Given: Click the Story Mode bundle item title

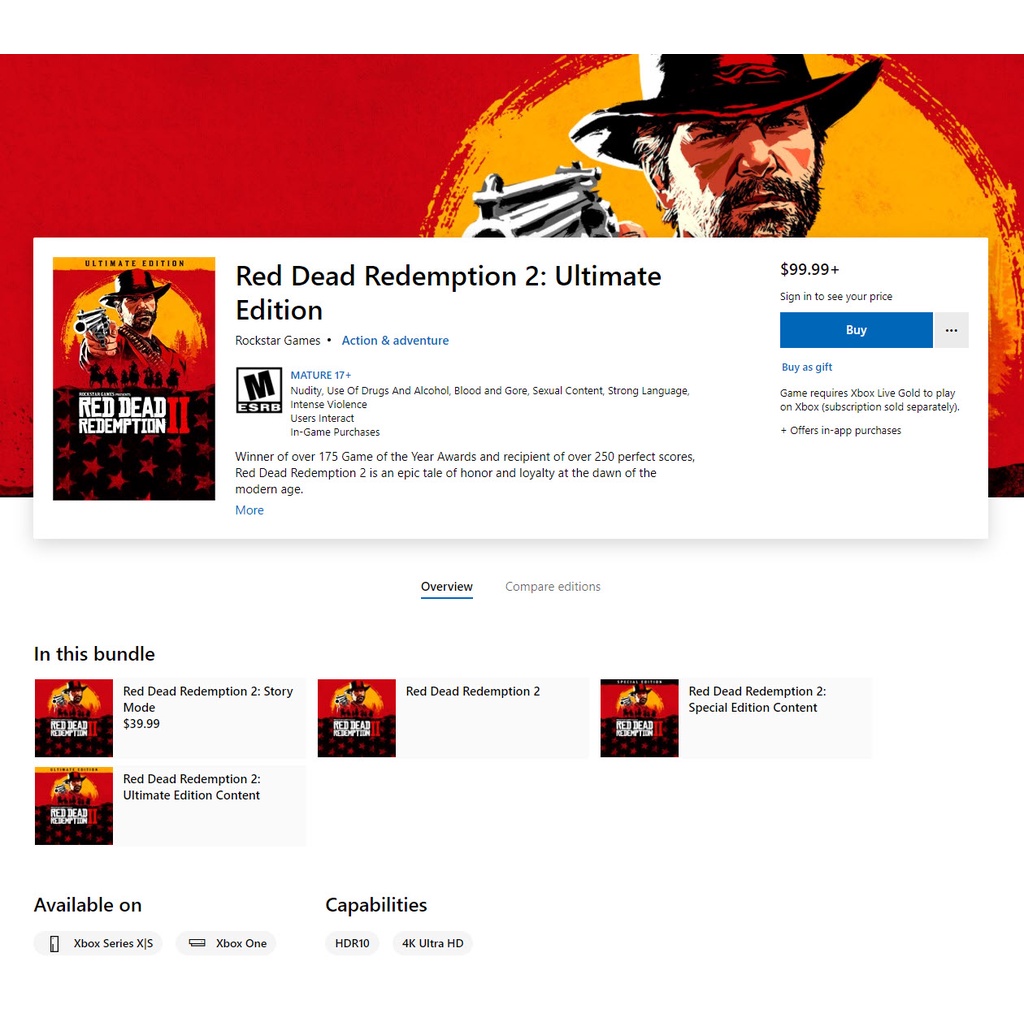Looking at the screenshot, I should click(x=208, y=699).
